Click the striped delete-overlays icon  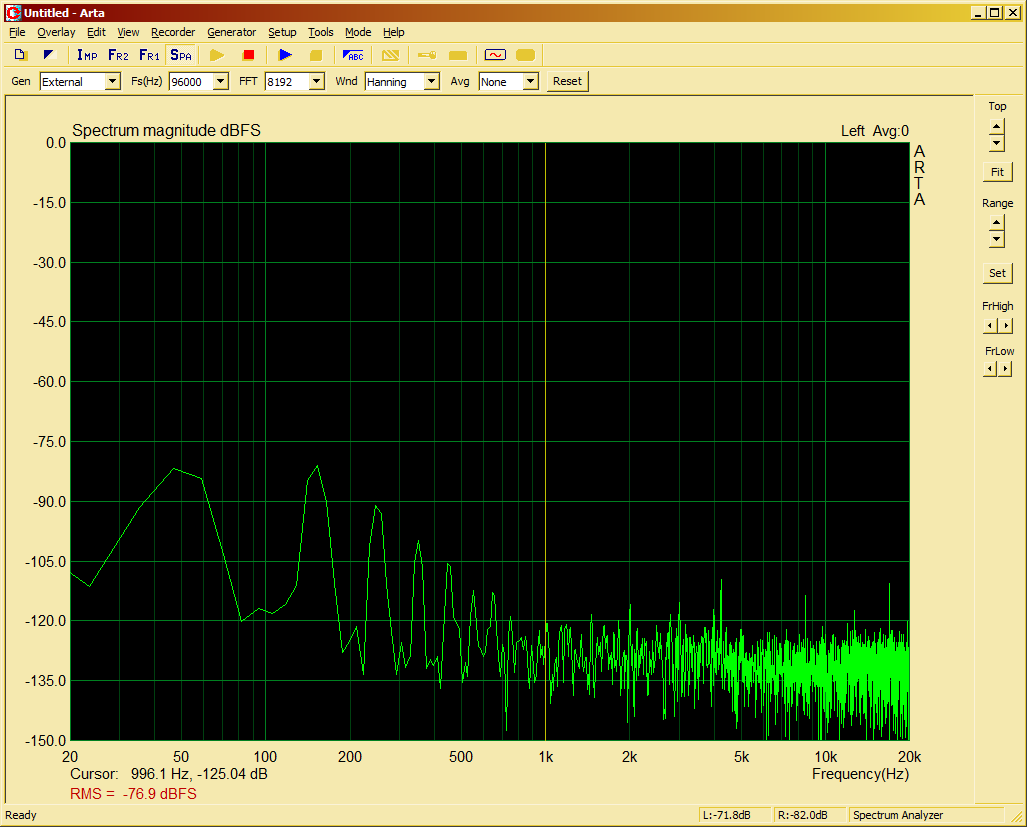click(390, 55)
